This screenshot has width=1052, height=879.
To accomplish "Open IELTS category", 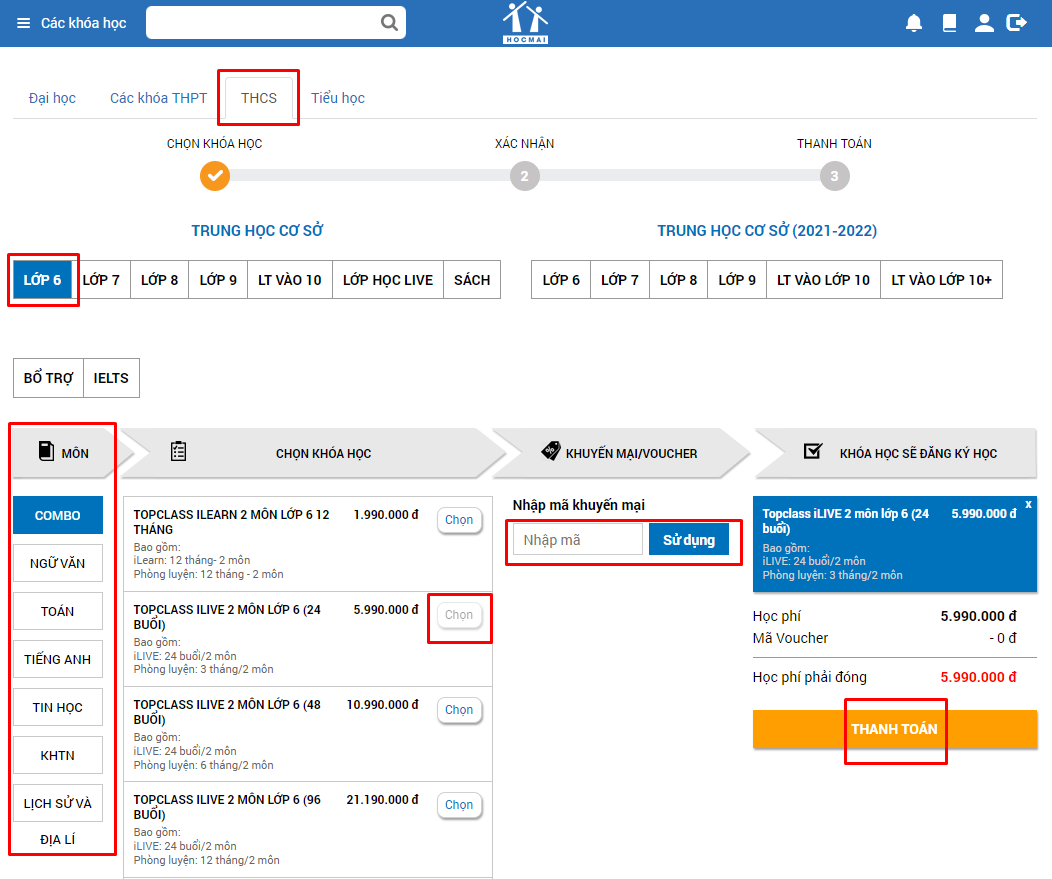I will [111, 378].
